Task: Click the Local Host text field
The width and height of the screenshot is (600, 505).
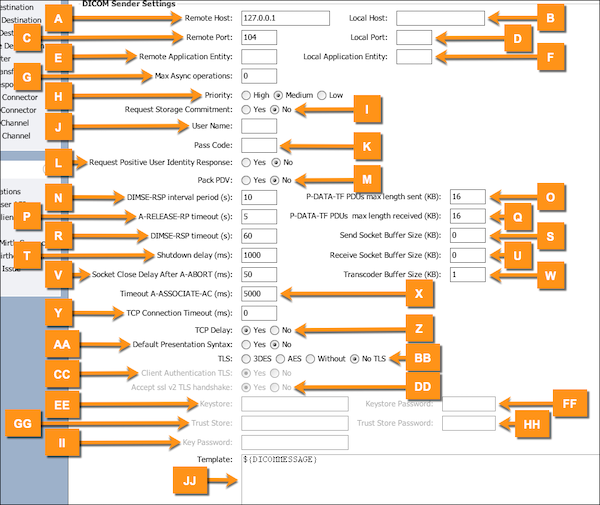Action: 439,18
